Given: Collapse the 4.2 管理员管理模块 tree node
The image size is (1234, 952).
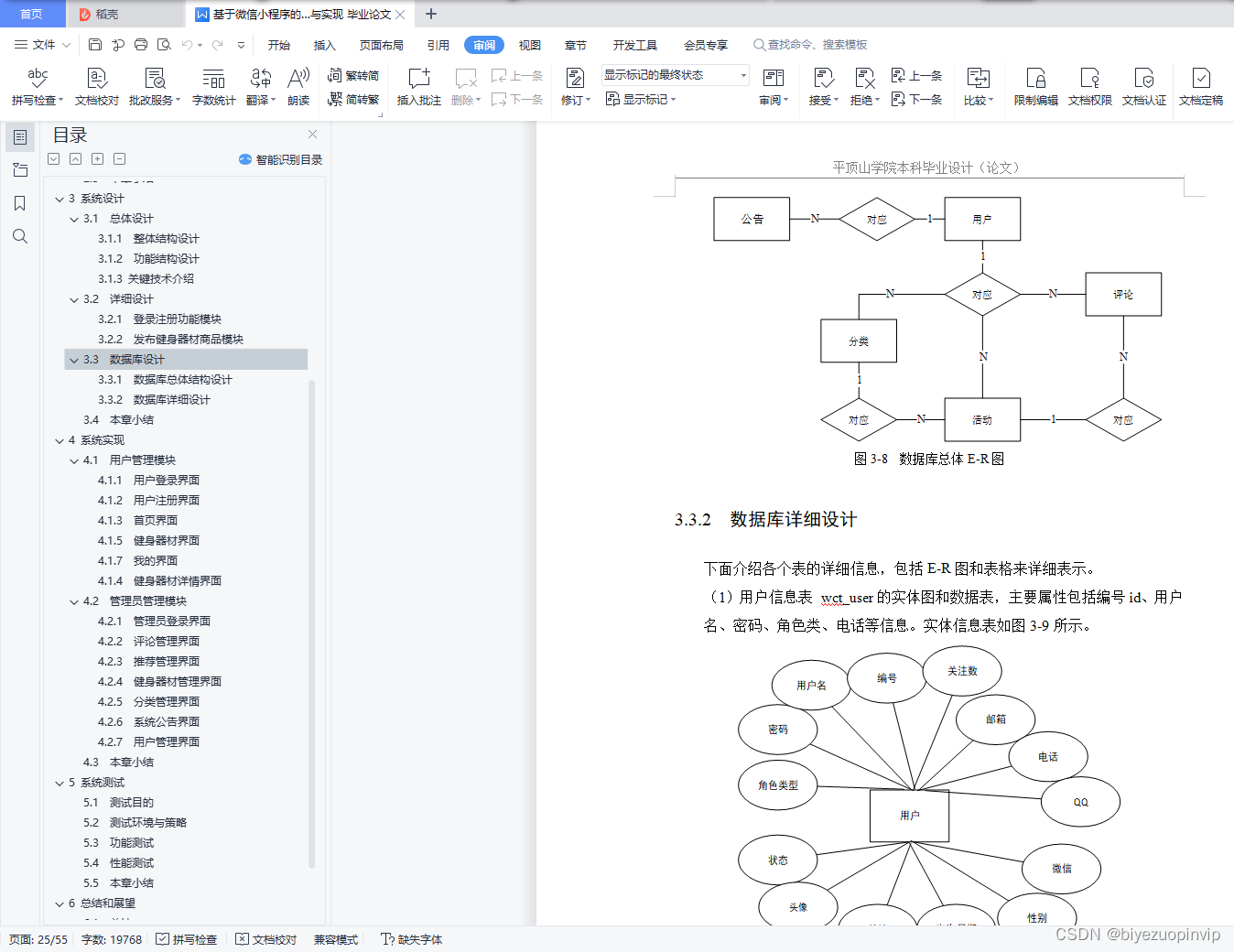Looking at the screenshot, I should pyautogui.click(x=74, y=601).
